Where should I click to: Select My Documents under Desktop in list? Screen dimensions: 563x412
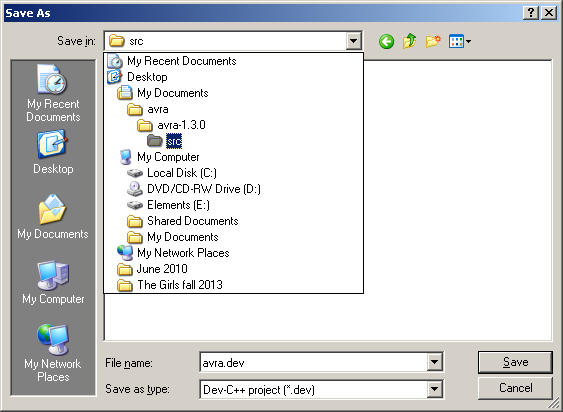point(233,93)
